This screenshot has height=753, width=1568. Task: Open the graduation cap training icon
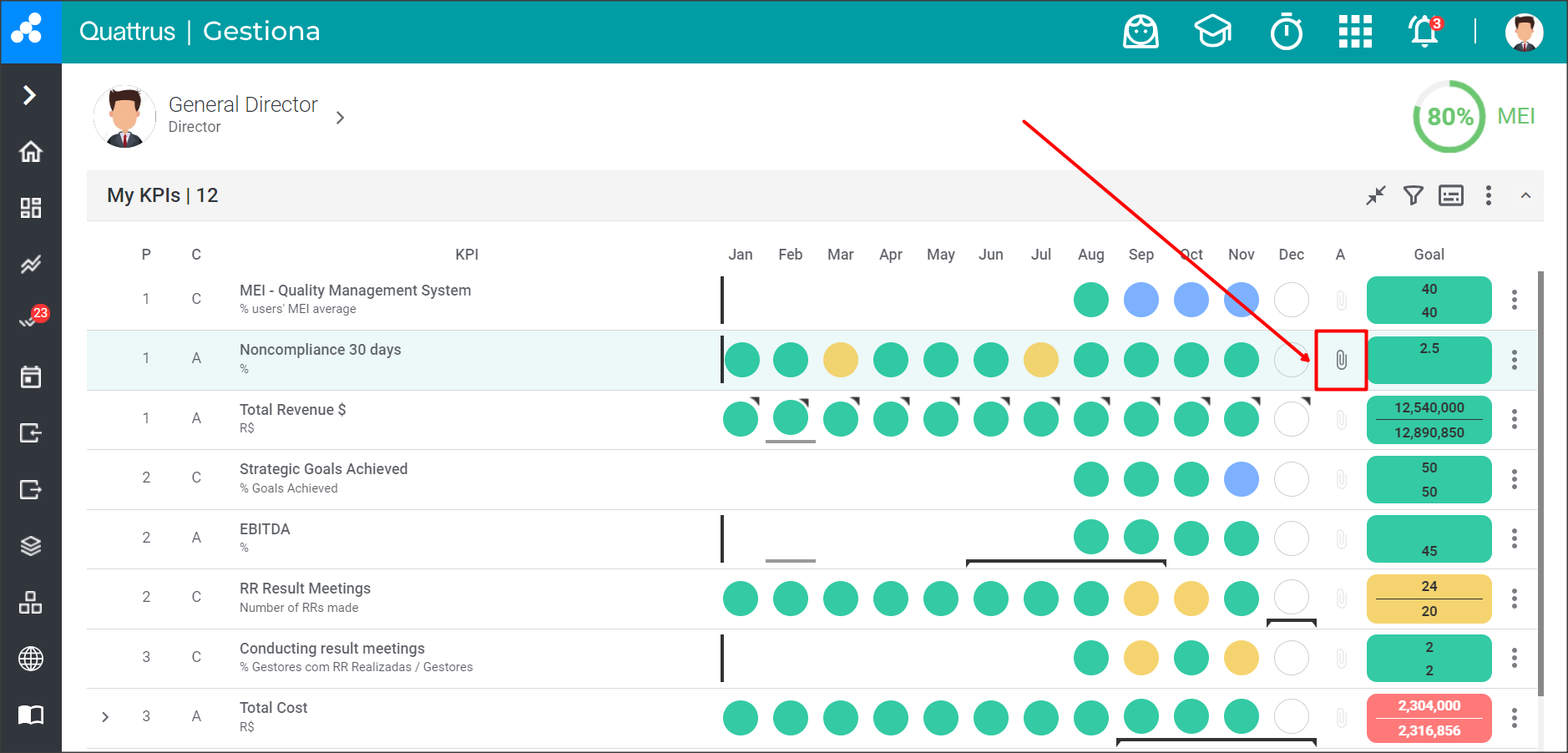(x=1212, y=32)
